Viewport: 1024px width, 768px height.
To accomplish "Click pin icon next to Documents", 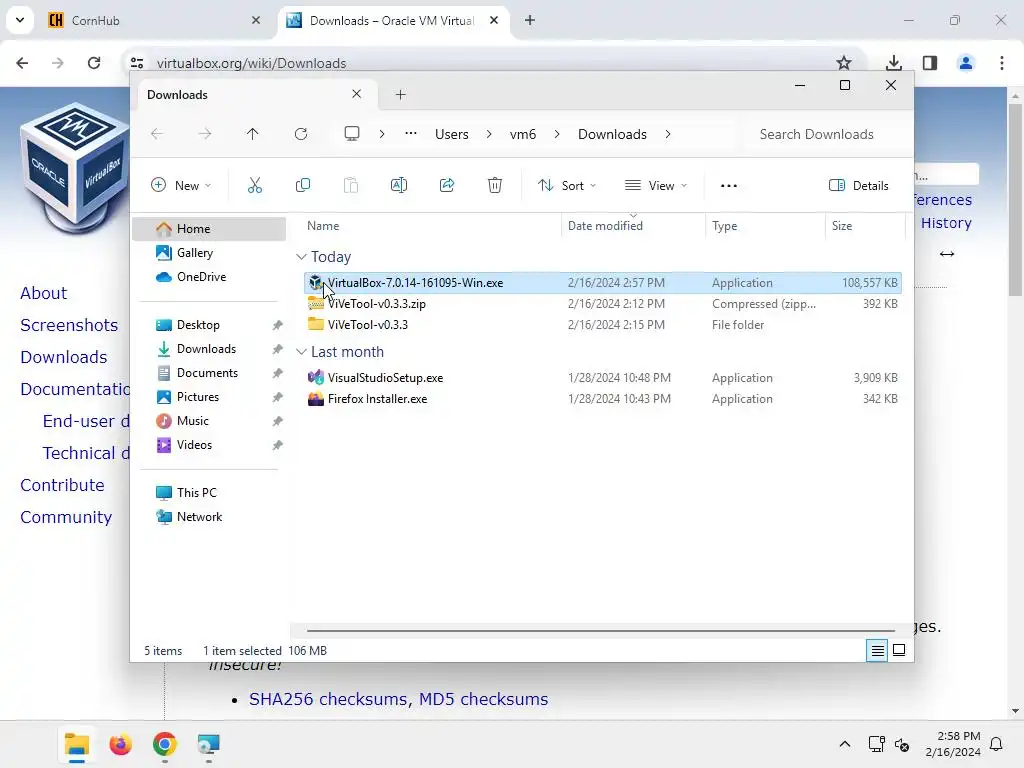I will 278,373.
